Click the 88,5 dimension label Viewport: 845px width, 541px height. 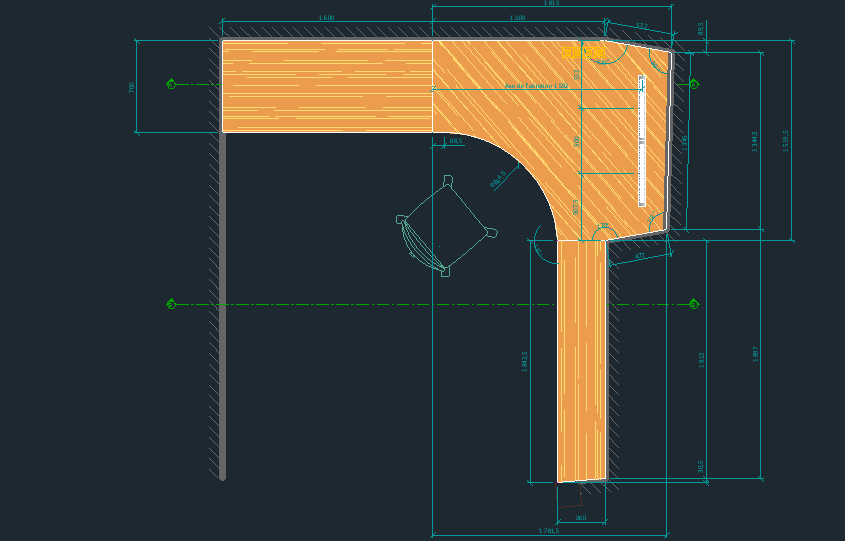click(455, 142)
